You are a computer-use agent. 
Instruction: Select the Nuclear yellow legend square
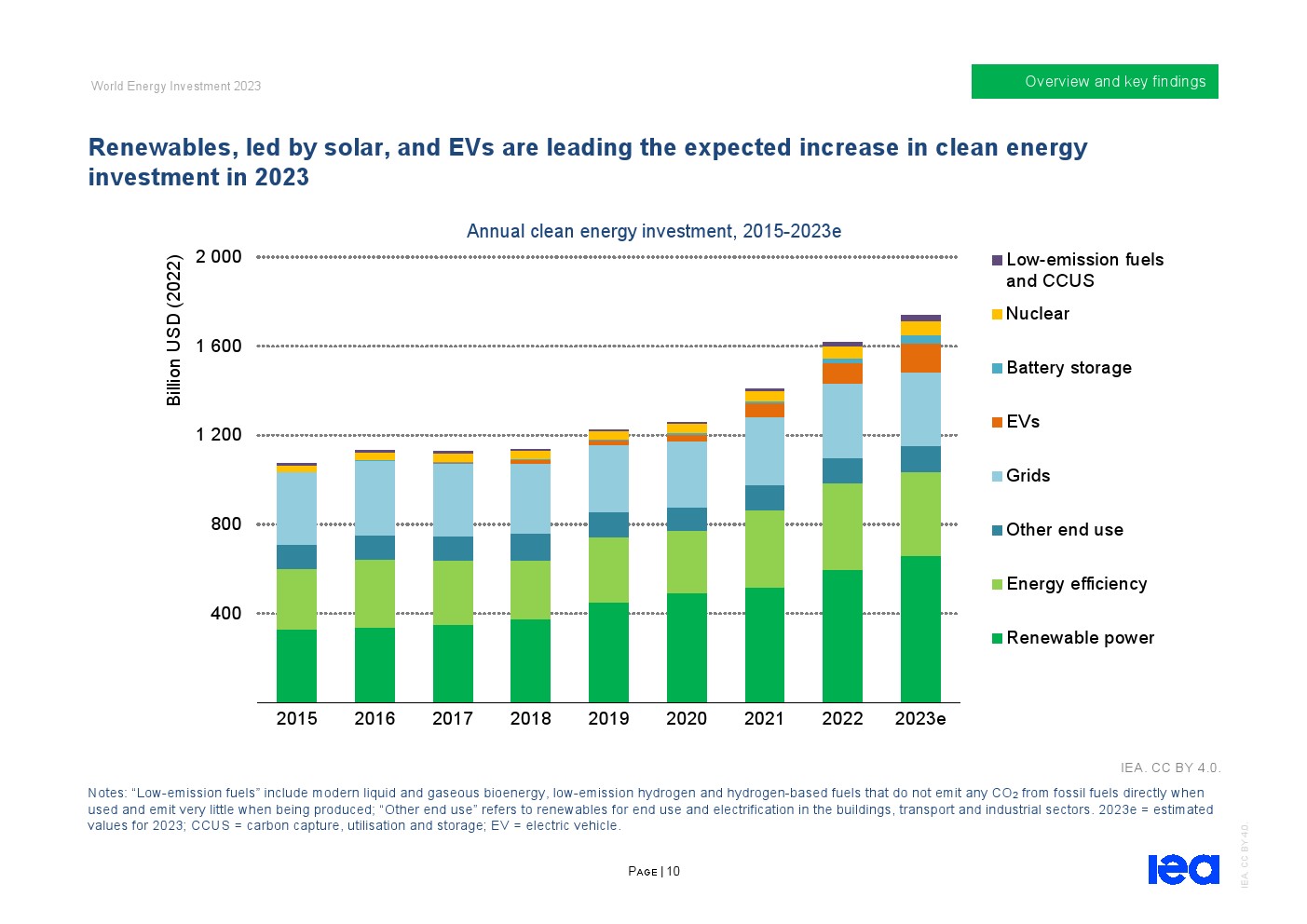[997, 314]
